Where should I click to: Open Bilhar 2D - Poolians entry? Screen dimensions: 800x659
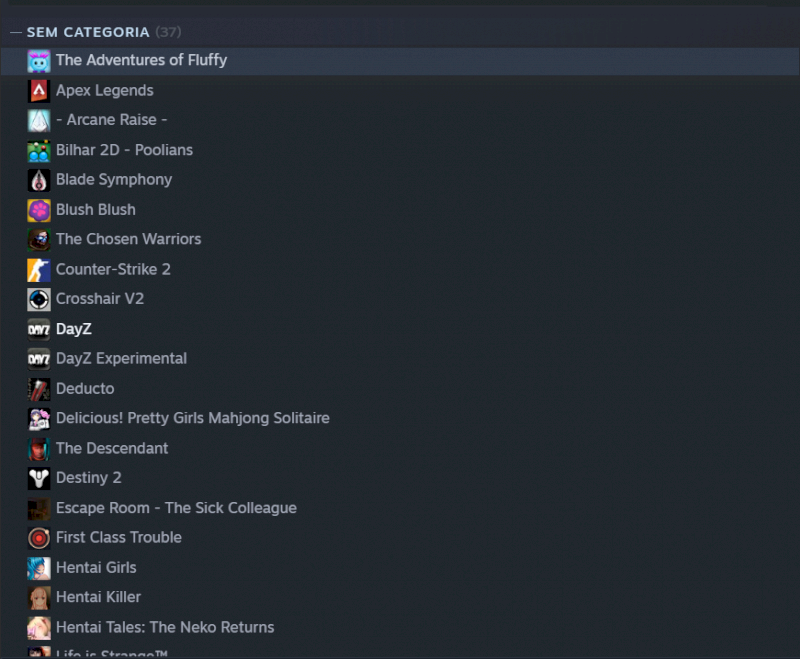[x=124, y=150]
